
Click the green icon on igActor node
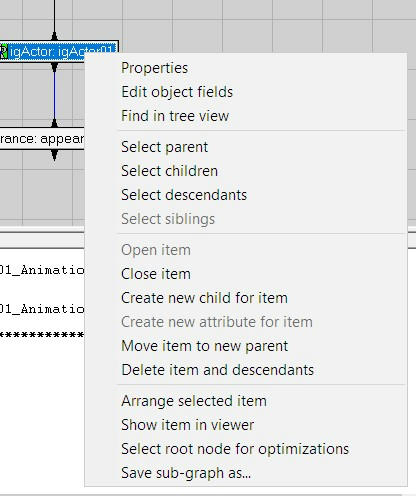point(3,52)
